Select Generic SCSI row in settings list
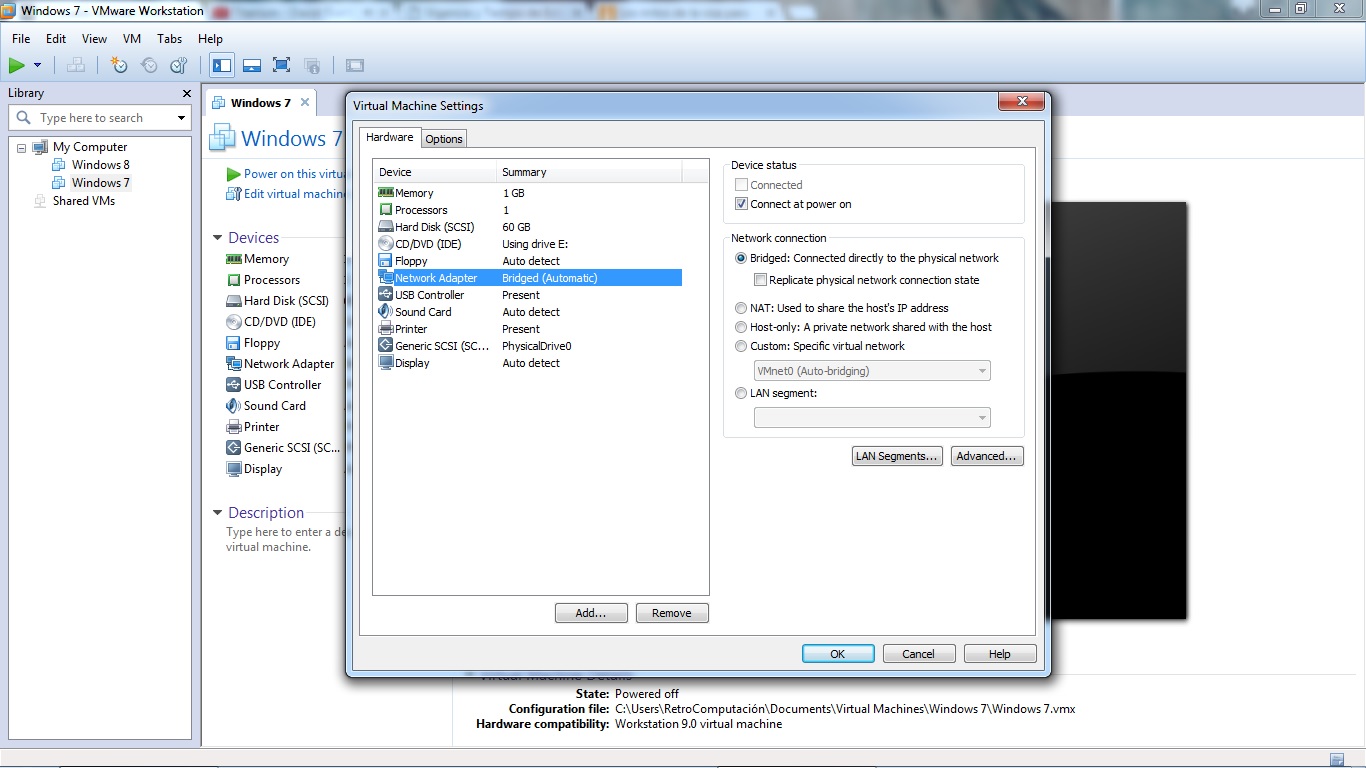 (529, 346)
